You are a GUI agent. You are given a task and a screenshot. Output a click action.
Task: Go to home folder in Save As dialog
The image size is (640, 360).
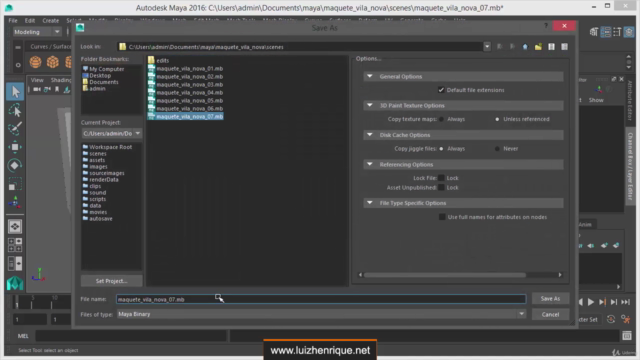(525, 47)
